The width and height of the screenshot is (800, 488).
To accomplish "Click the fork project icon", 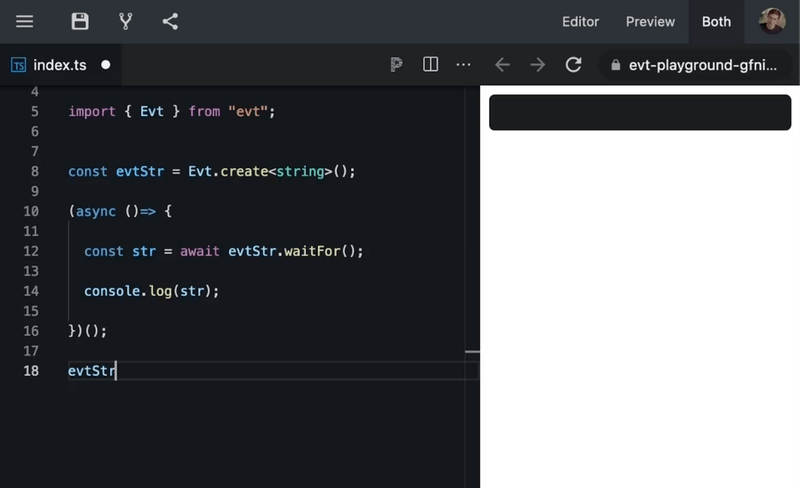I will 125,21.
